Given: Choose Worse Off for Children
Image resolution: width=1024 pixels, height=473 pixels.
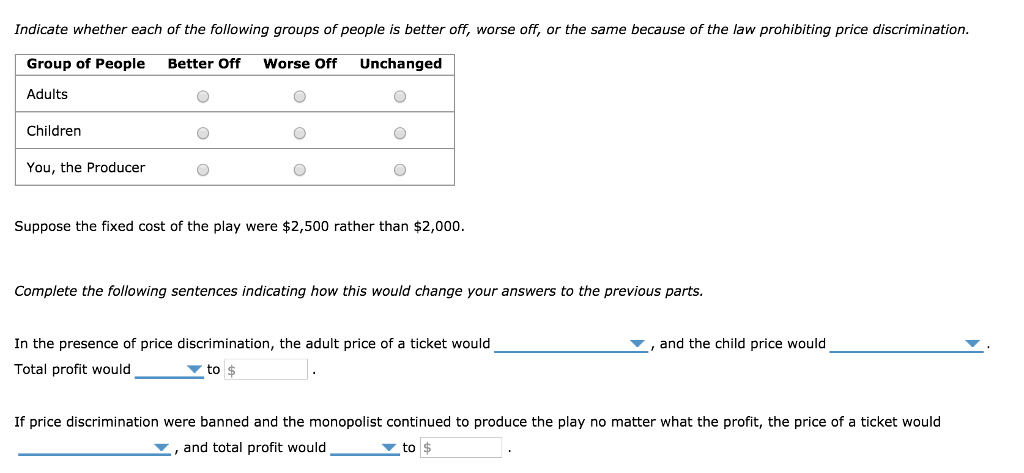Looking at the screenshot, I should [x=299, y=133].
